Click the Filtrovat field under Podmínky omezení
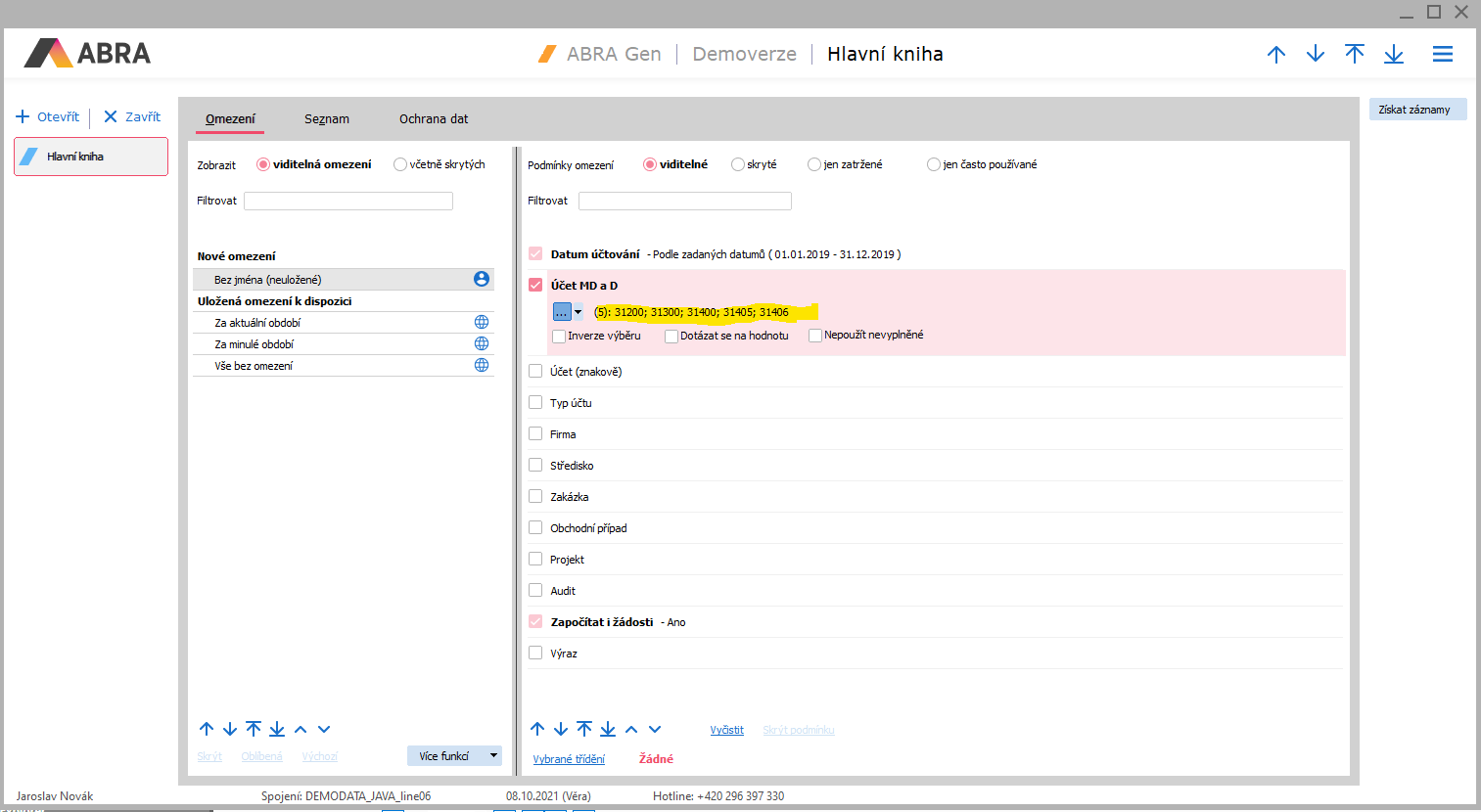 click(x=684, y=201)
